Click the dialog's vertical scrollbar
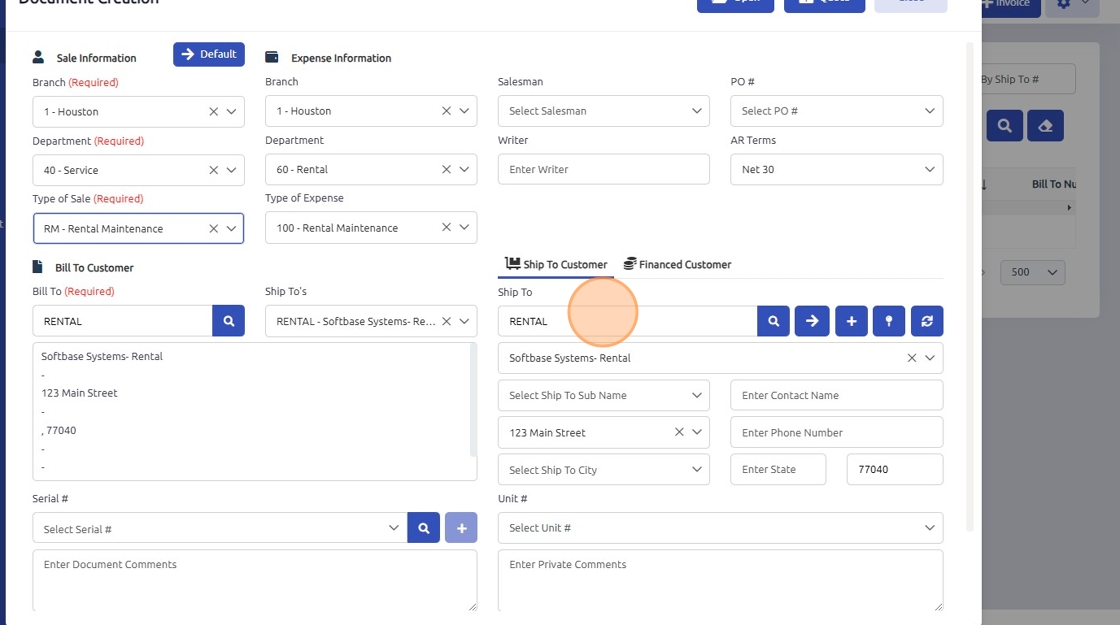This screenshot has width=1120, height=625. click(x=970, y=286)
